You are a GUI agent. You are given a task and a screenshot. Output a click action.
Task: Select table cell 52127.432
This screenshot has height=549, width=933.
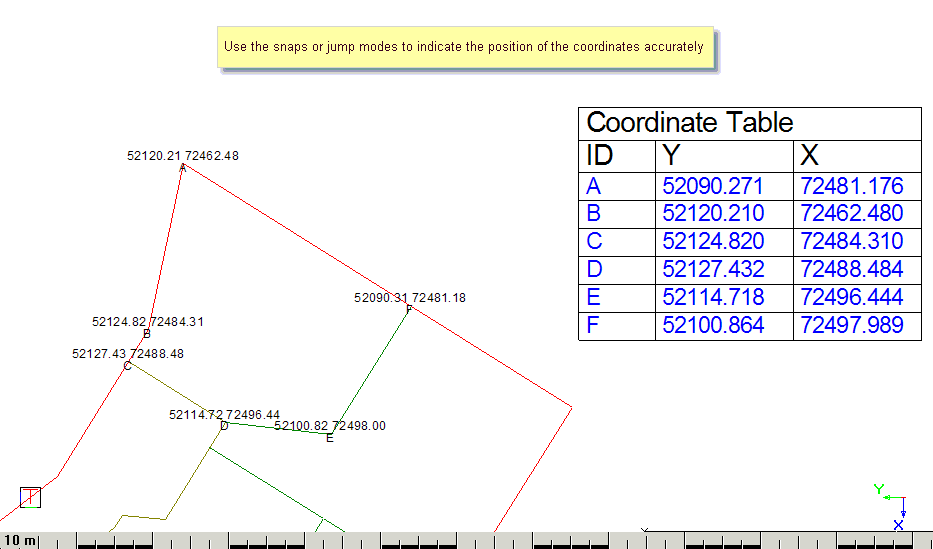(724, 270)
